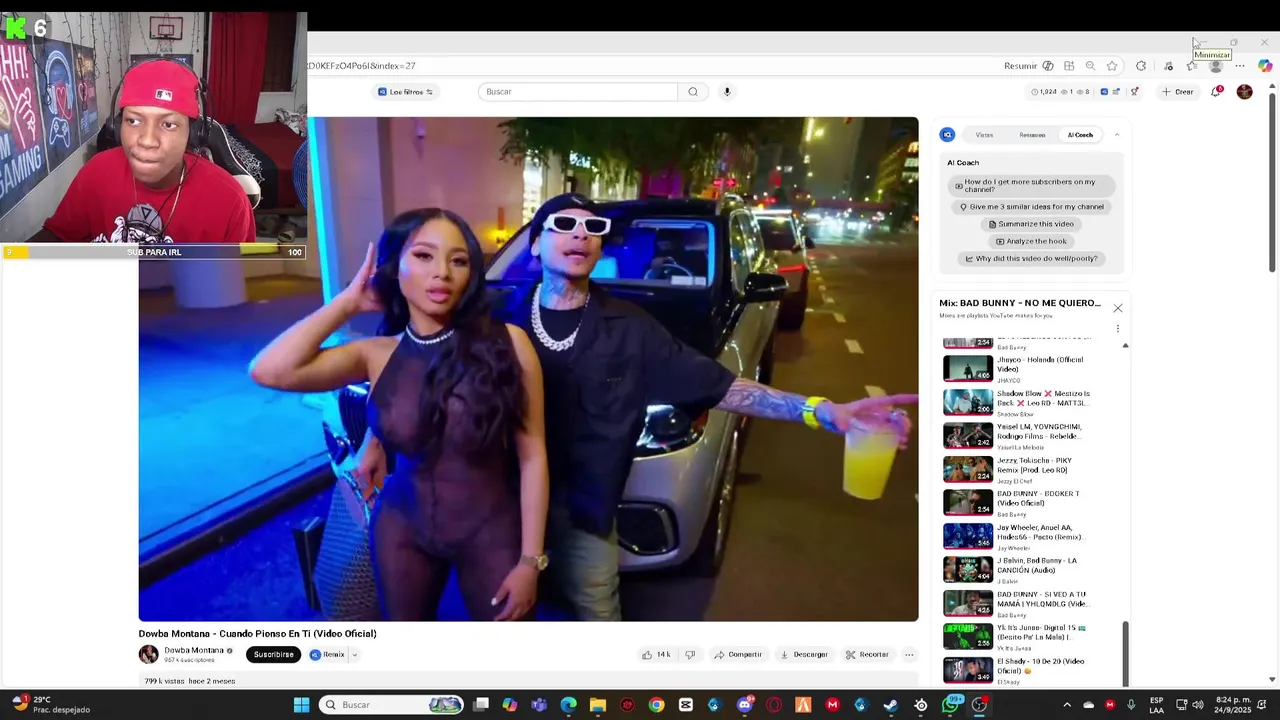Switch to the Resumen tab
Viewport: 1280px width, 720px height.
pos(1032,135)
